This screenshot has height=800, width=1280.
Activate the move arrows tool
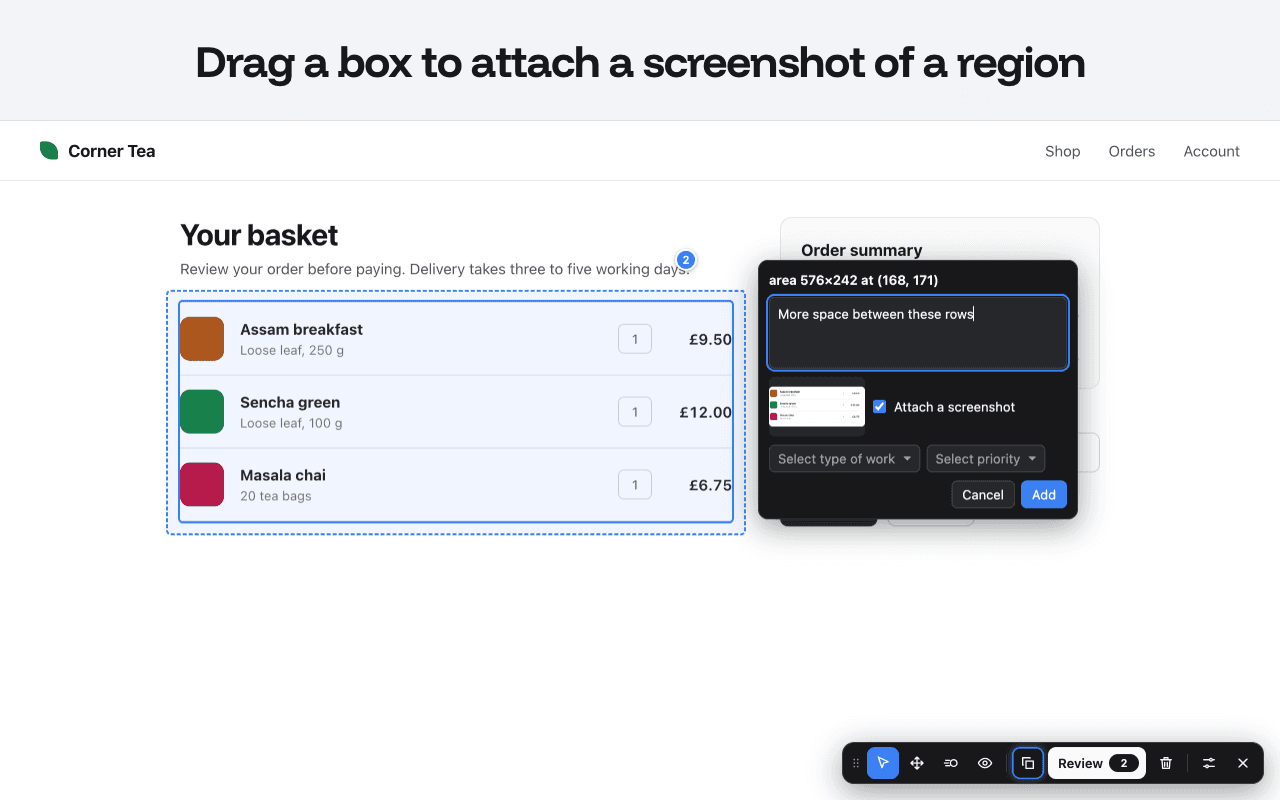click(917, 763)
